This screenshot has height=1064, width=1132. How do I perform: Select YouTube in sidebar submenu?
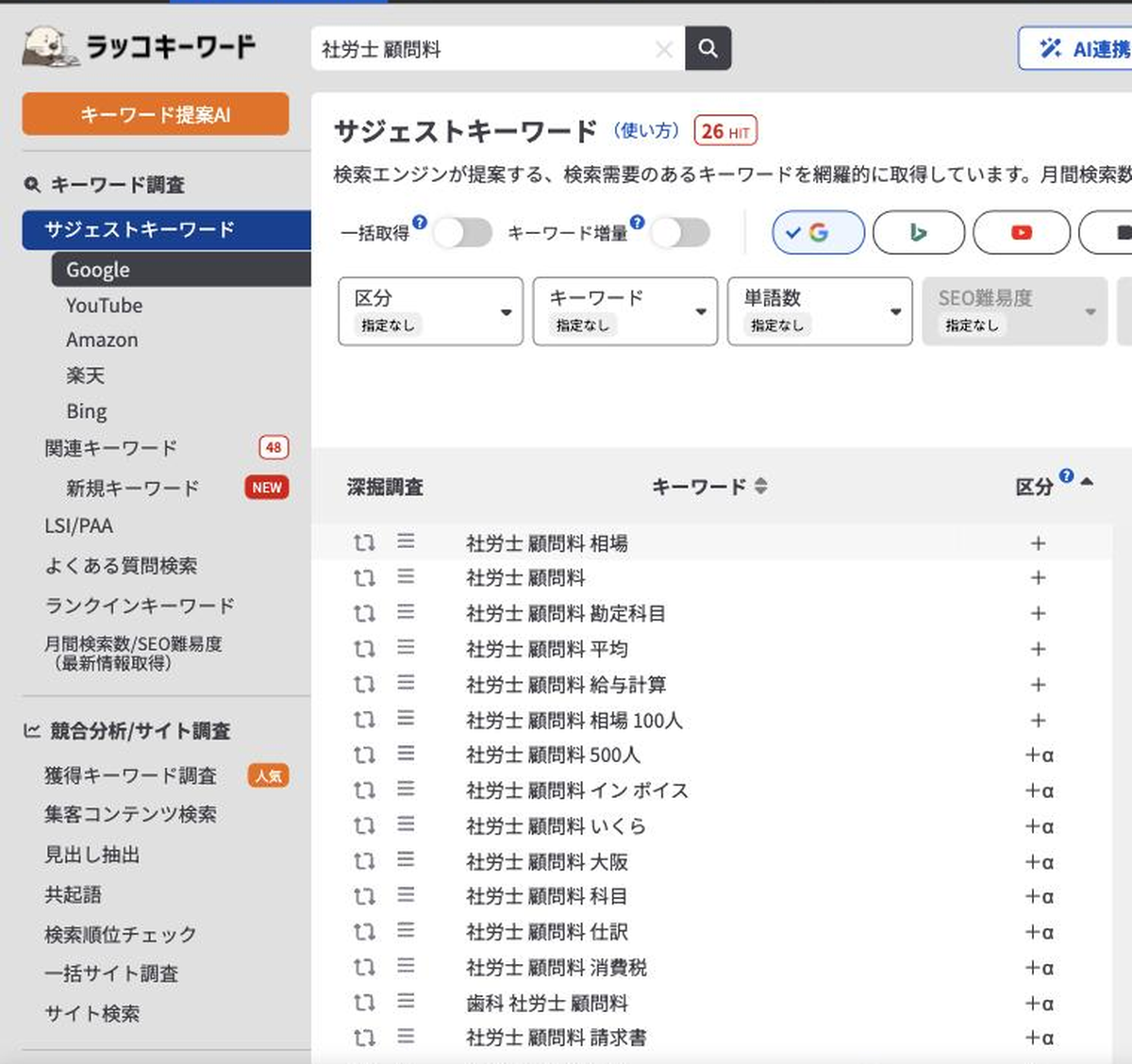tap(105, 306)
